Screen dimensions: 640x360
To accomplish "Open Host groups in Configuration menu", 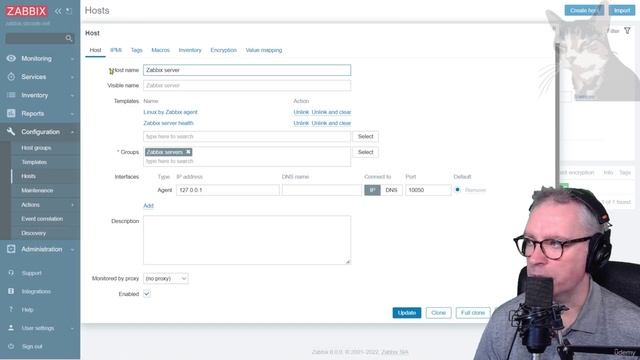I will [36, 148].
